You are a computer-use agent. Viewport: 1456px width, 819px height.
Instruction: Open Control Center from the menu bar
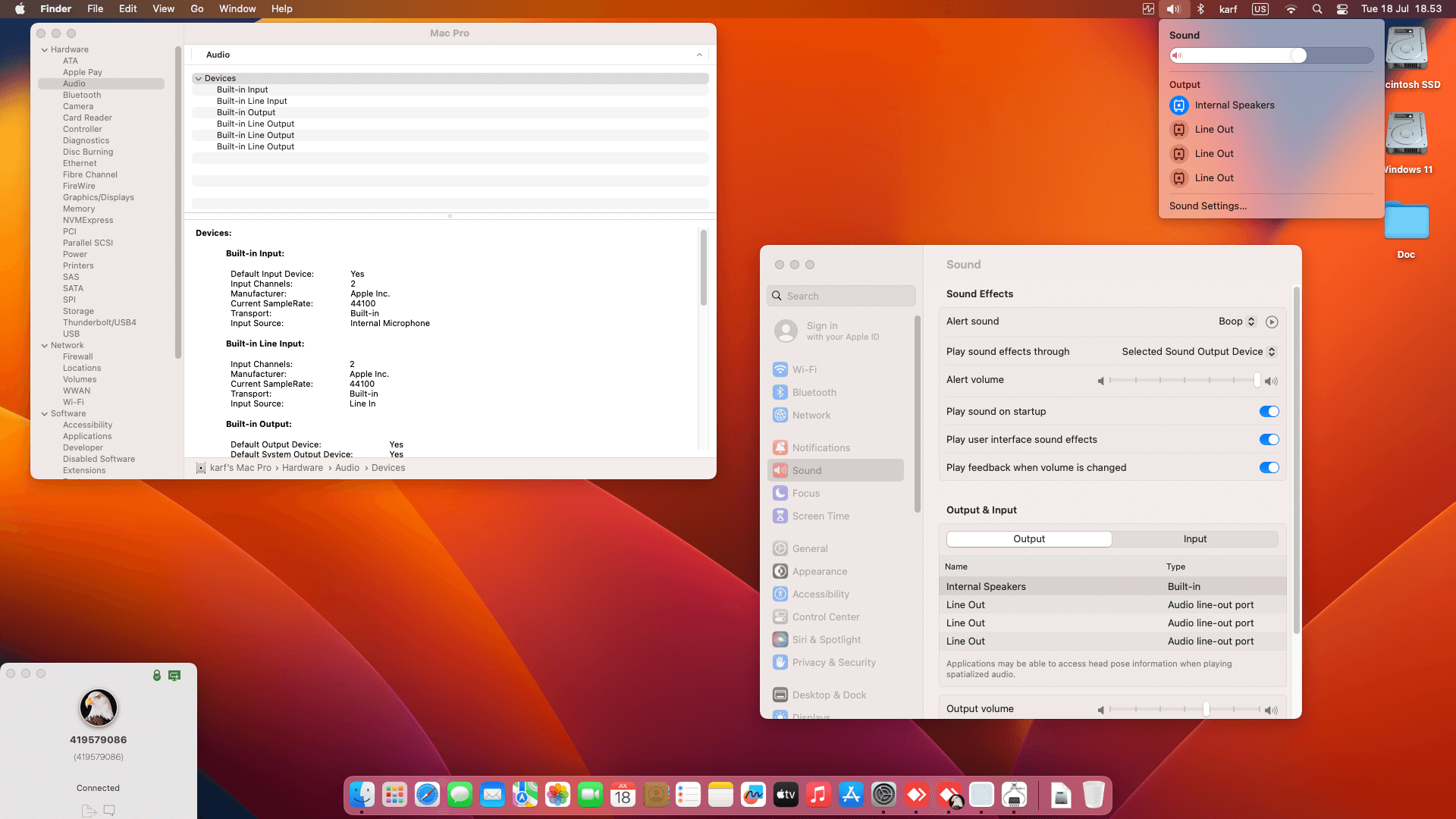(x=1342, y=9)
